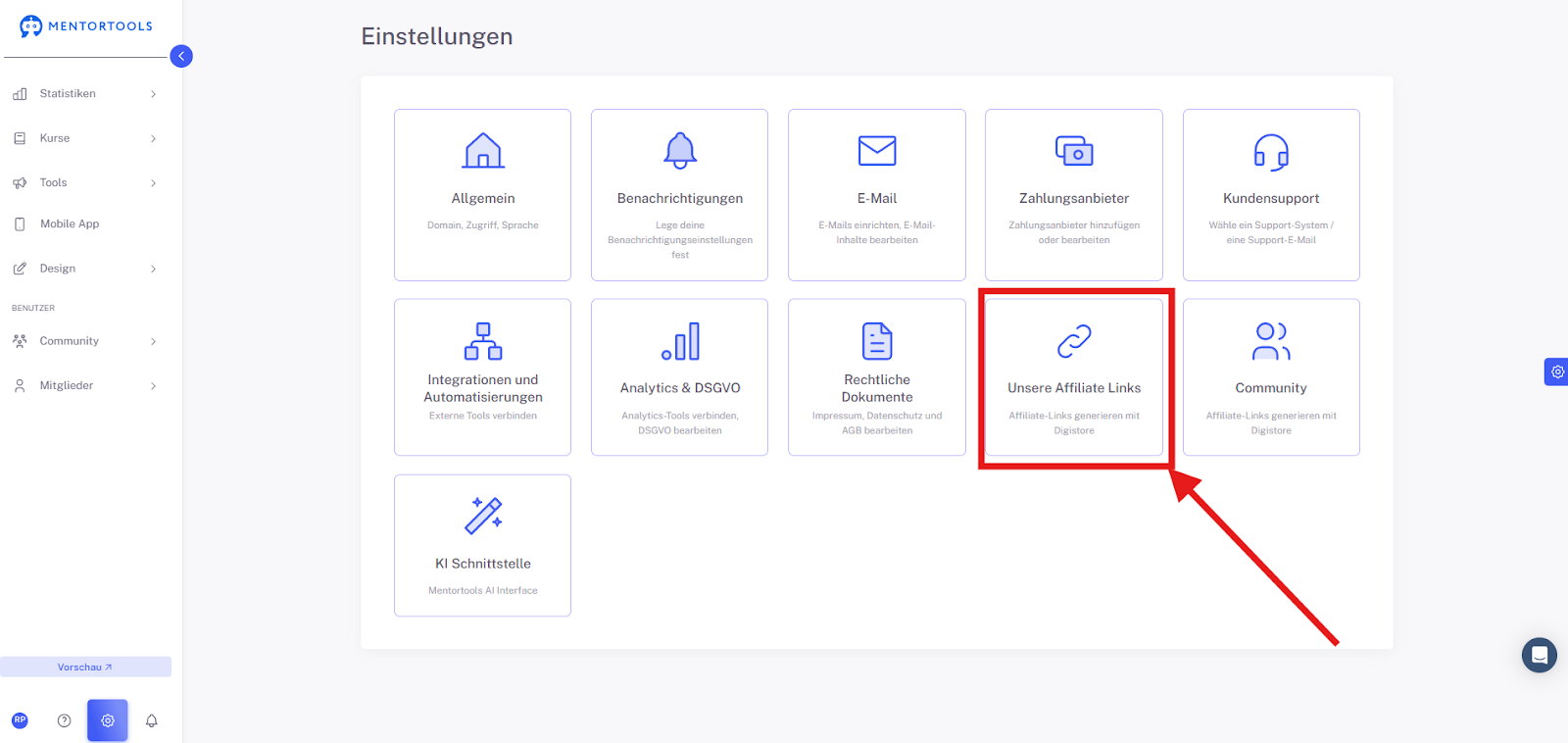Expand the Kurse menu chevron
Screen dimensions: 1568x743
(x=154, y=138)
